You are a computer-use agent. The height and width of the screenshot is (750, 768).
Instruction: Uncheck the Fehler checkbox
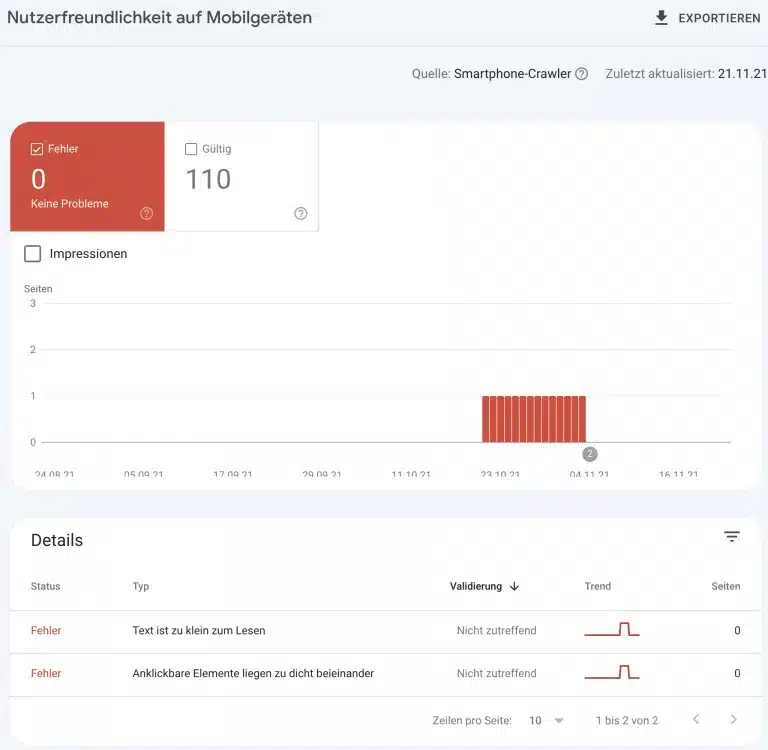(x=37, y=149)
